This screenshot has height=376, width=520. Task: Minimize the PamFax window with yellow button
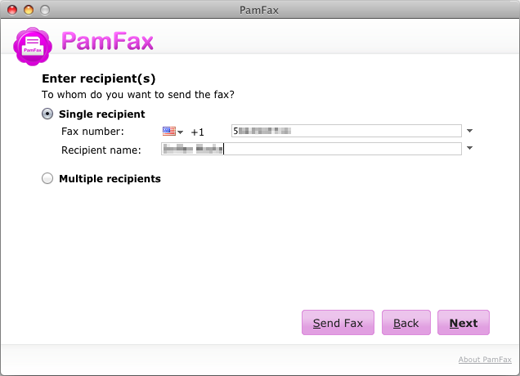[29, 10]
